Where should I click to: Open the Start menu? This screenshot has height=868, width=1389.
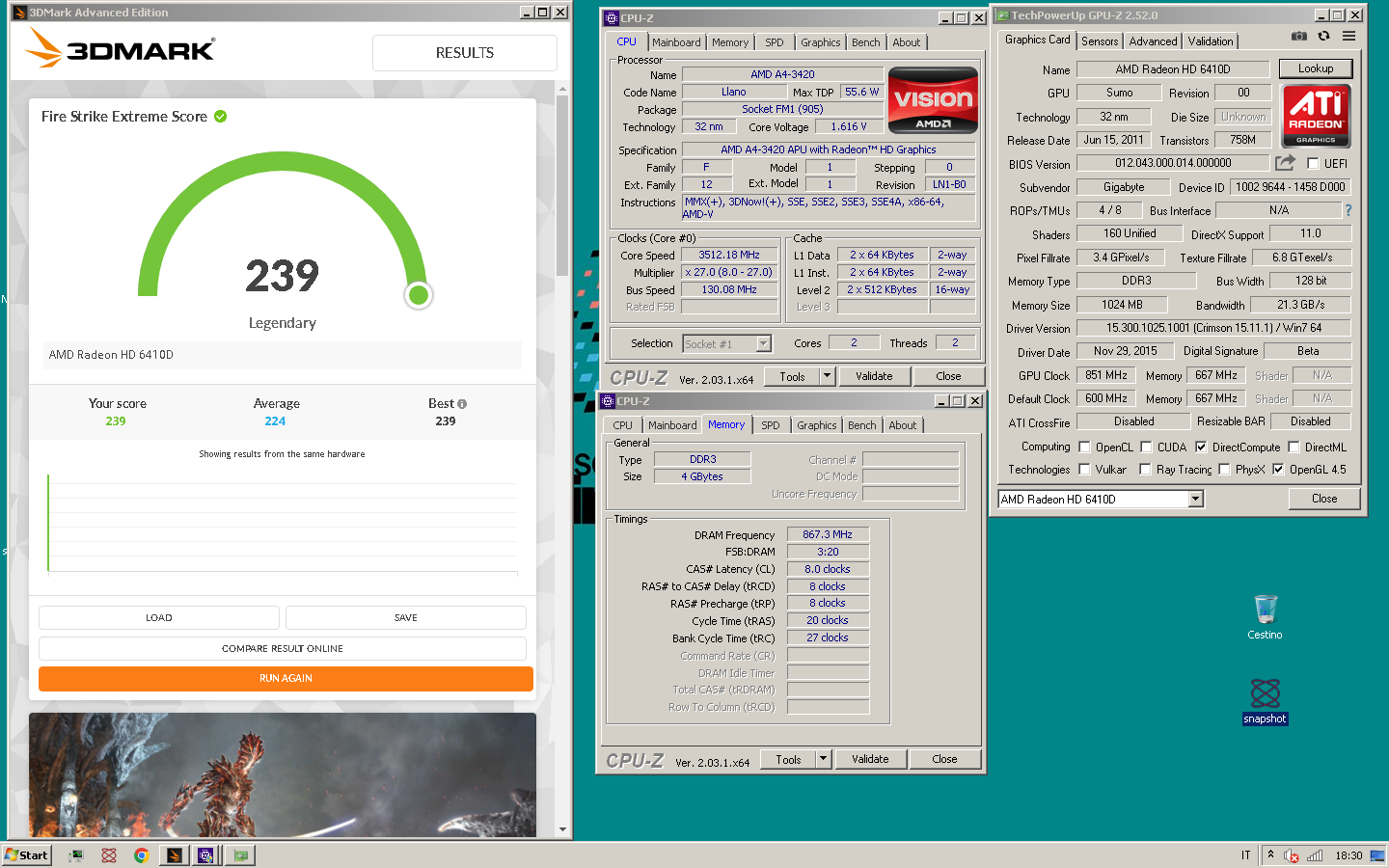tap(26, 855)
